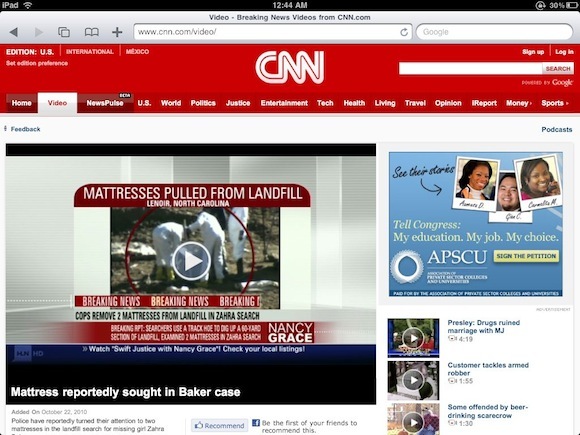Click Mattress reportedly sought in Baker case title

tap(125, 392)
